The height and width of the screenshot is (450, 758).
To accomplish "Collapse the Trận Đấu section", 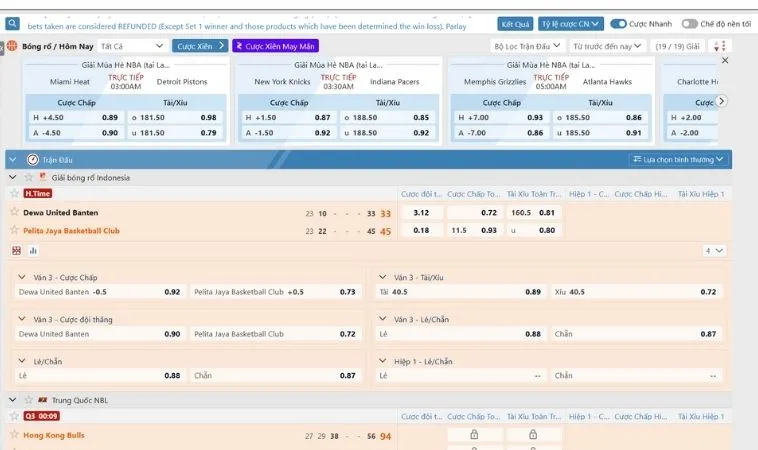I will click(13, 160).
